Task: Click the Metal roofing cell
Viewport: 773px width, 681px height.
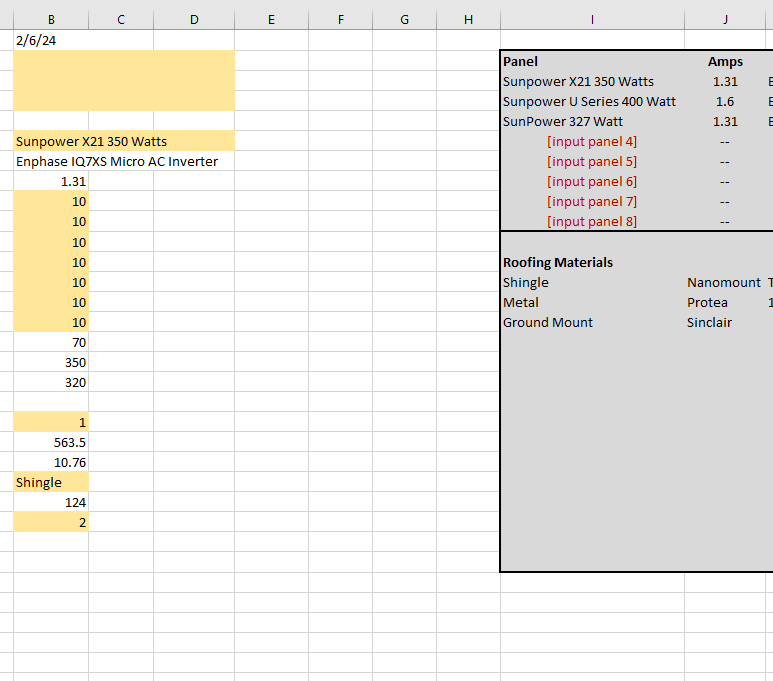Action: pos(593,302)
